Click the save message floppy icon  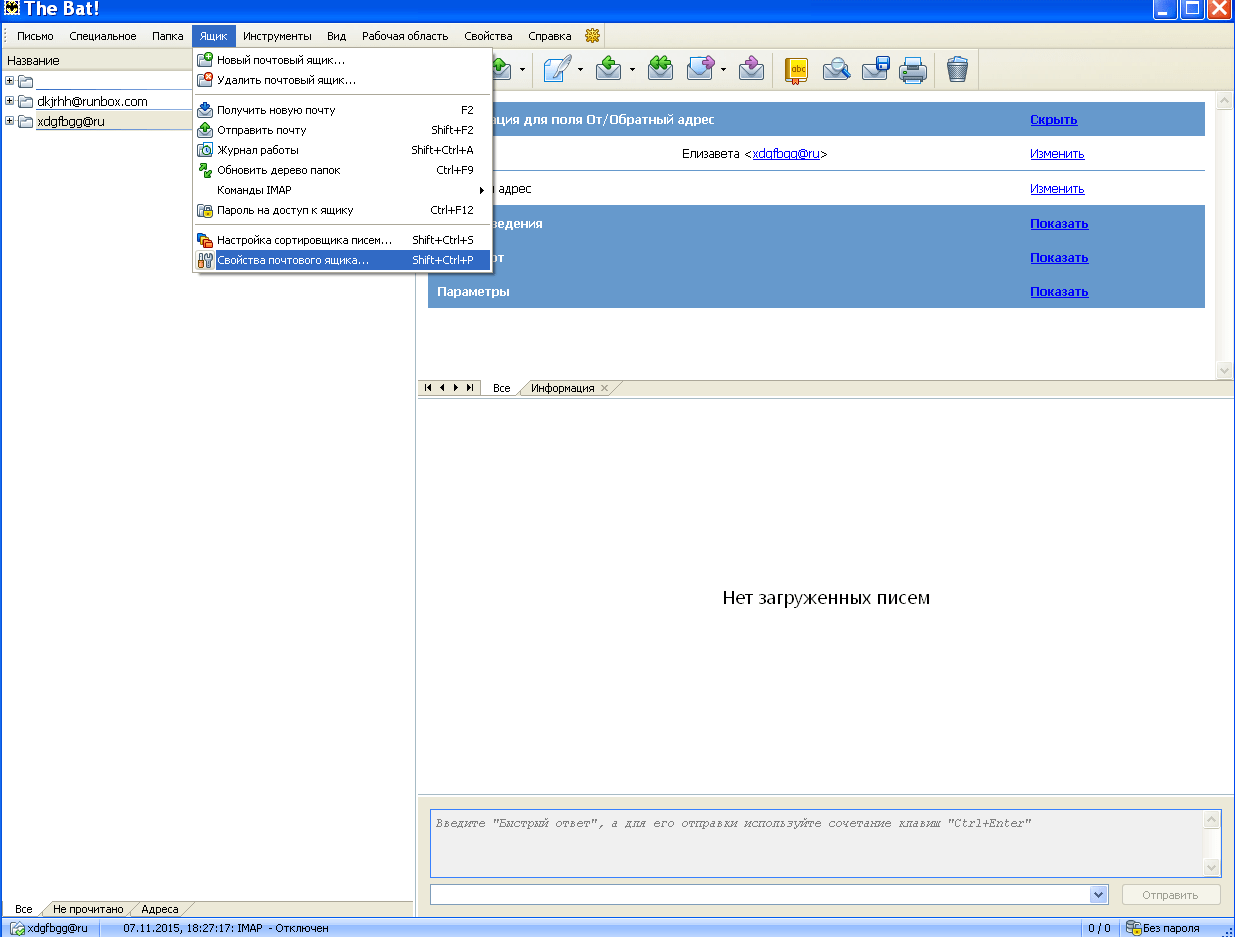[x=875, y=69]
